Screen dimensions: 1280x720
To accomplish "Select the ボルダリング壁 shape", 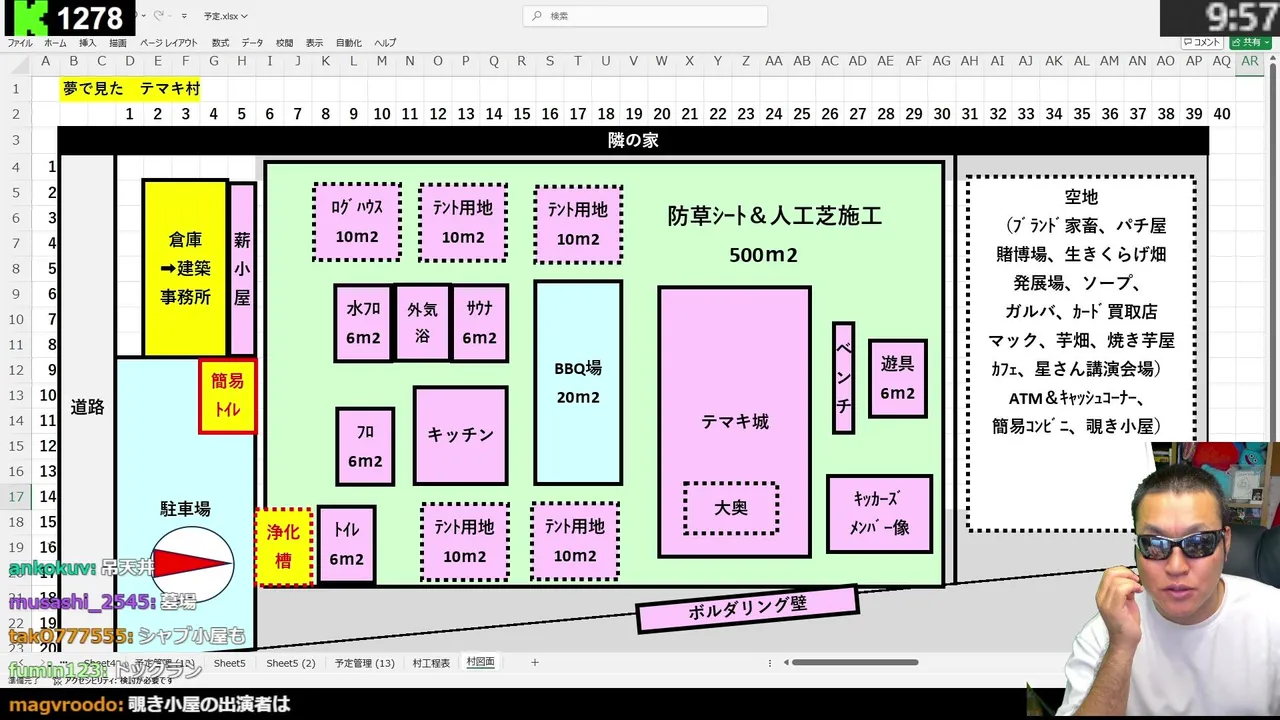I will [747, 608].
